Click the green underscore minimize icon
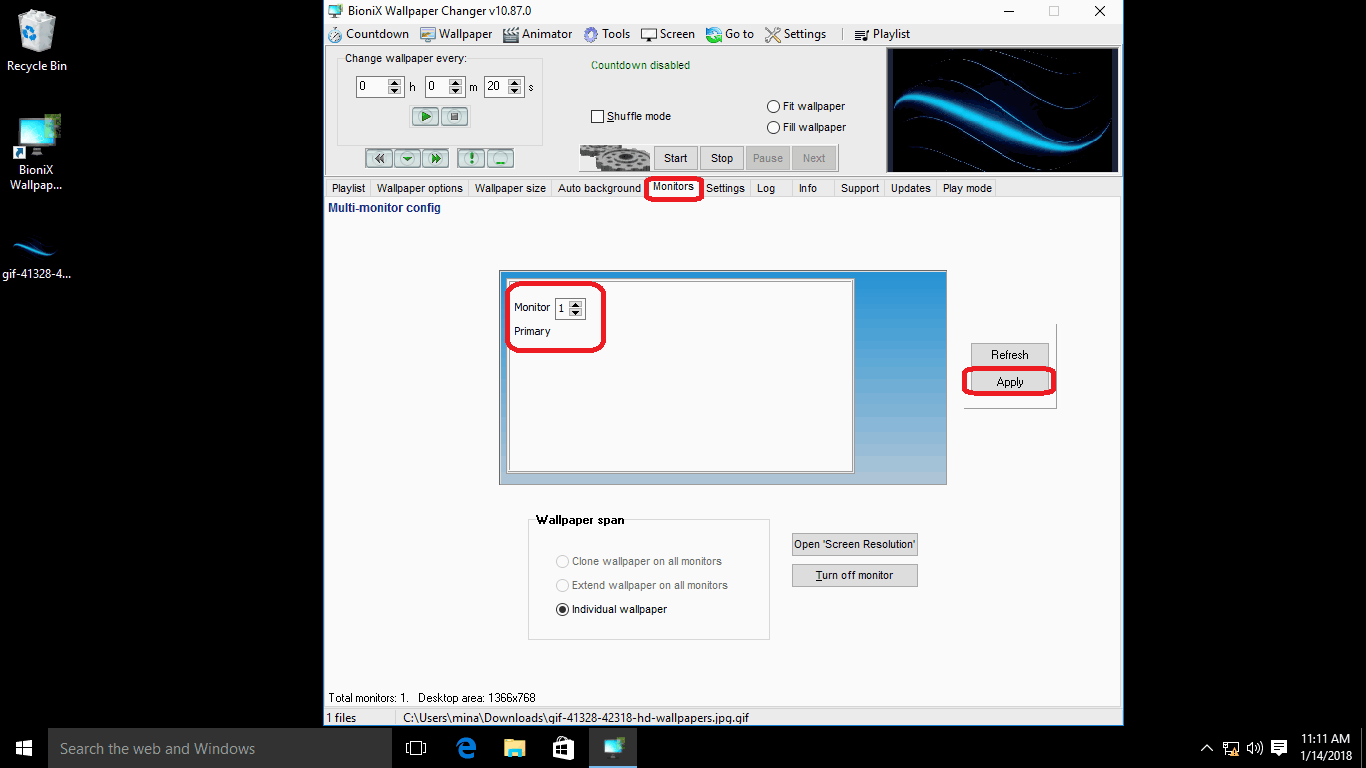This screenshot has height=768, width=1366. click(500, 158)
